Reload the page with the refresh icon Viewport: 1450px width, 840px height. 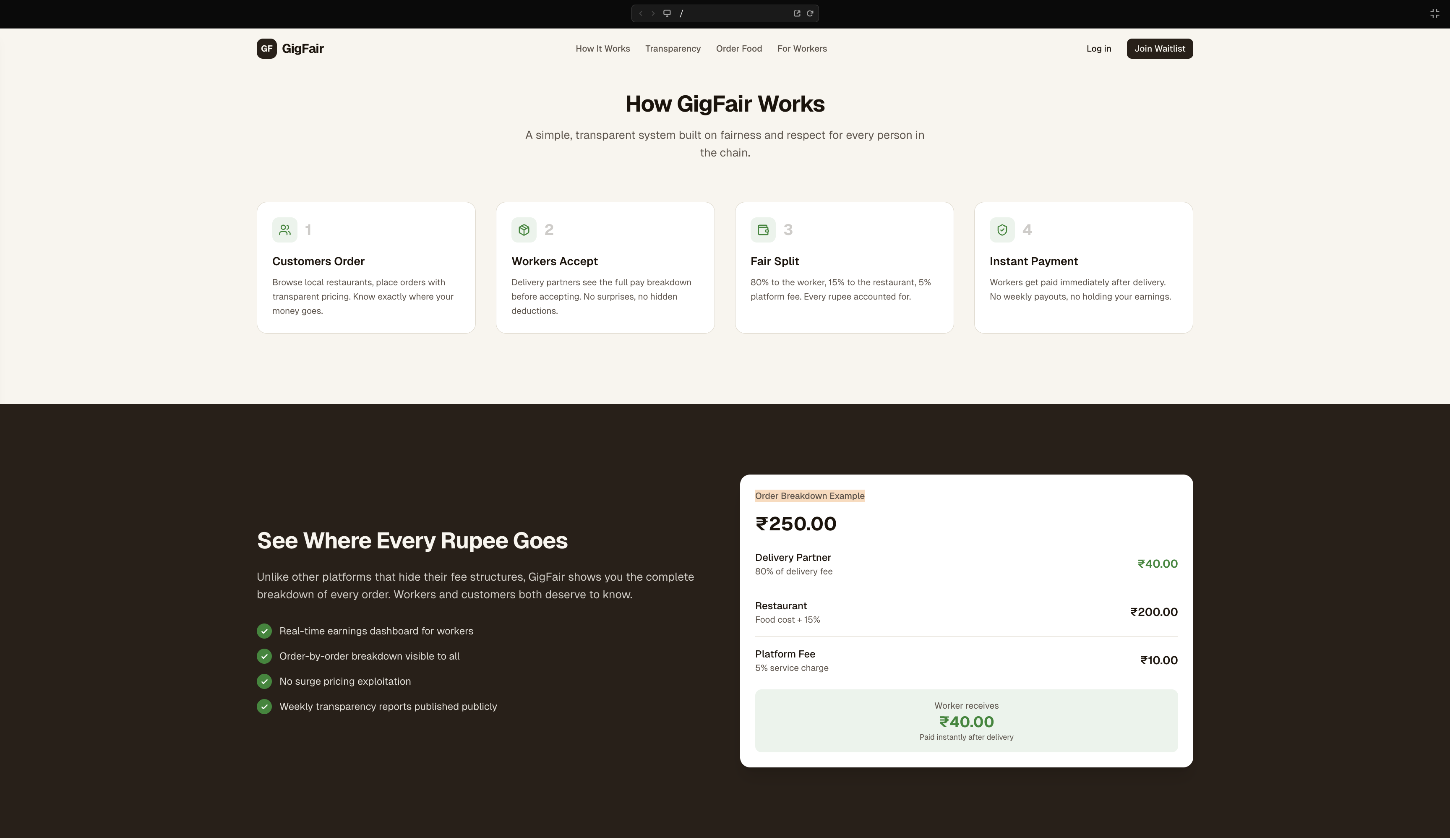pyautogui.click(x=810, y=13)
